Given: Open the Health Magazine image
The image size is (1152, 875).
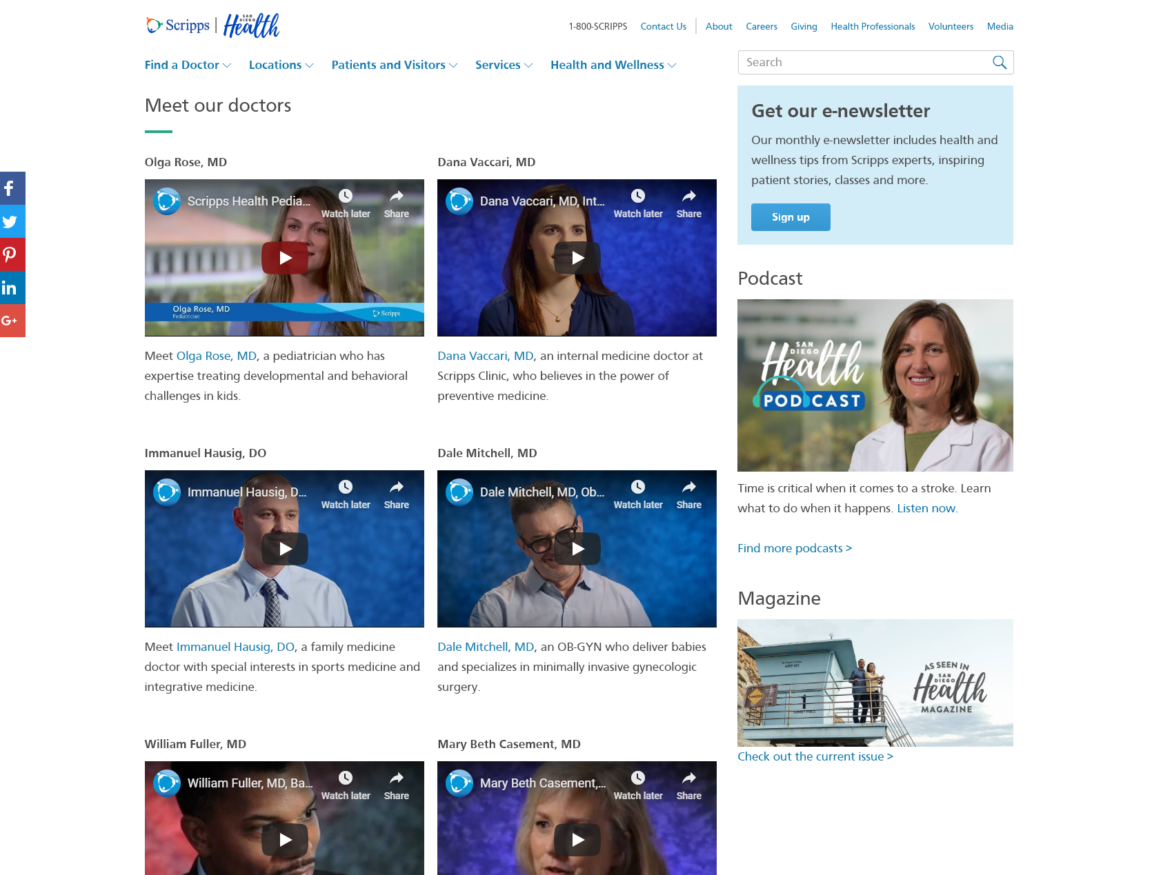Looking at the screenshot, I should click(x=875, y=683).
